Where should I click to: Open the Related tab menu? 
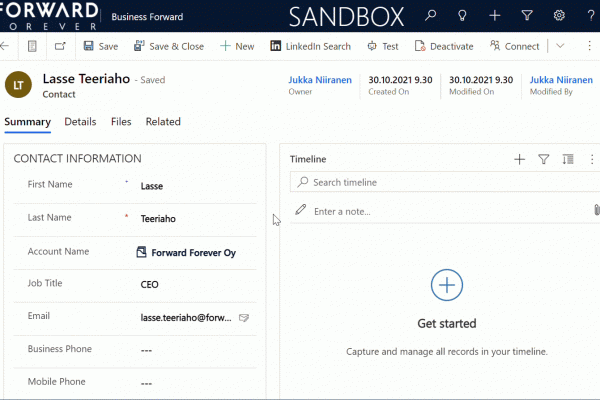(x=163, y=122)
